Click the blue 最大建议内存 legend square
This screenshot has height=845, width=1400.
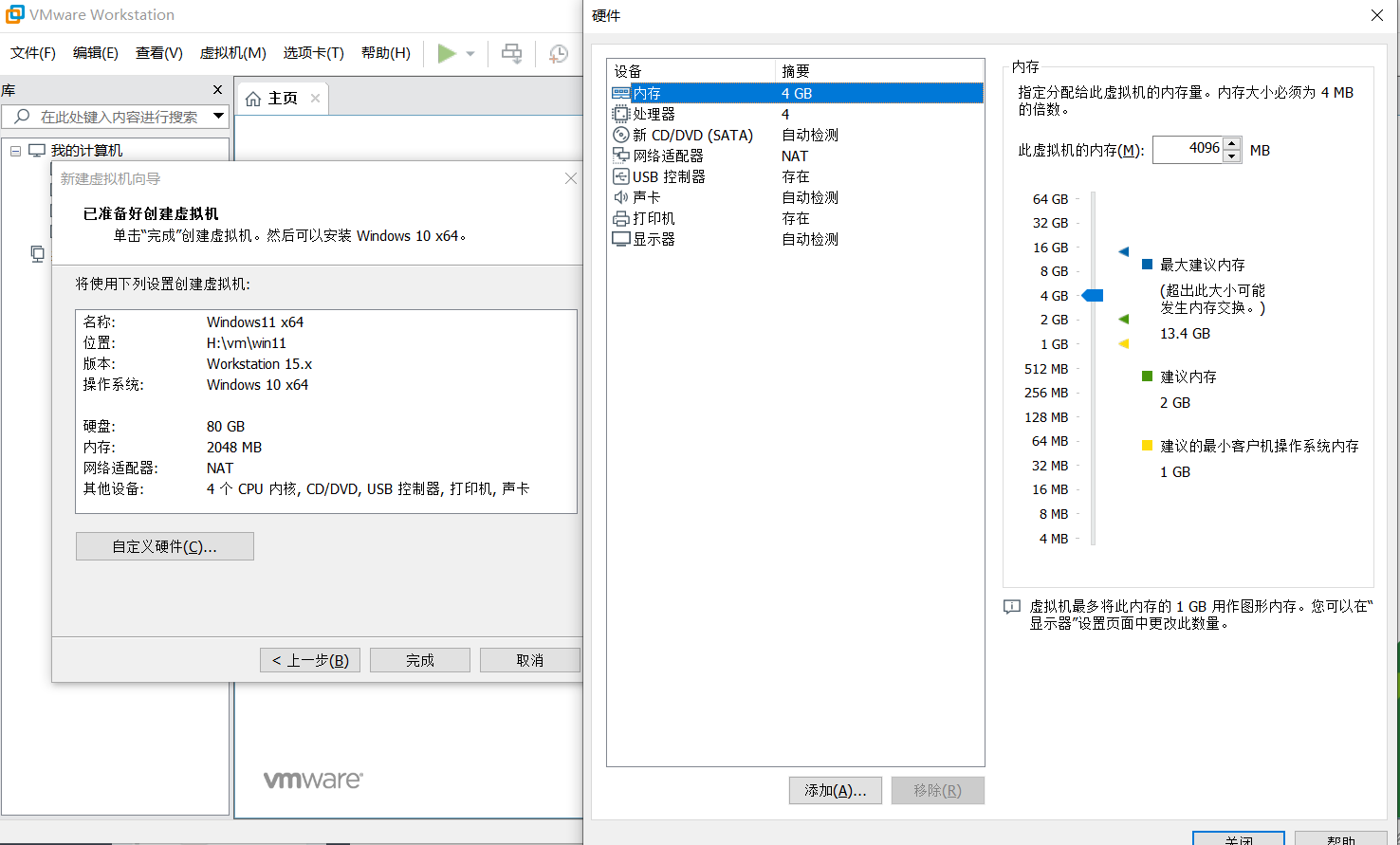1147,265
